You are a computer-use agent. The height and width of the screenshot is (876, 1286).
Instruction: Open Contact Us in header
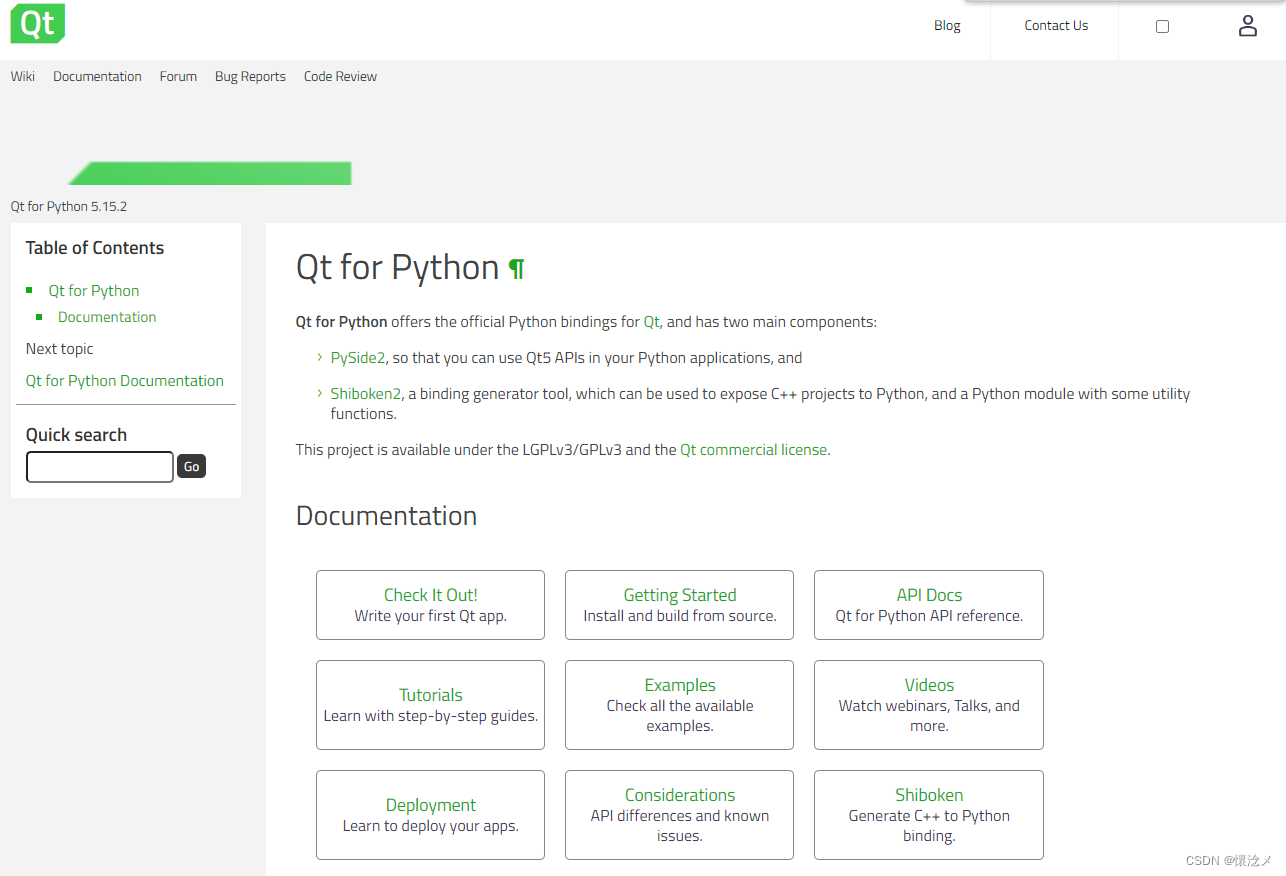coord(1056,26)
